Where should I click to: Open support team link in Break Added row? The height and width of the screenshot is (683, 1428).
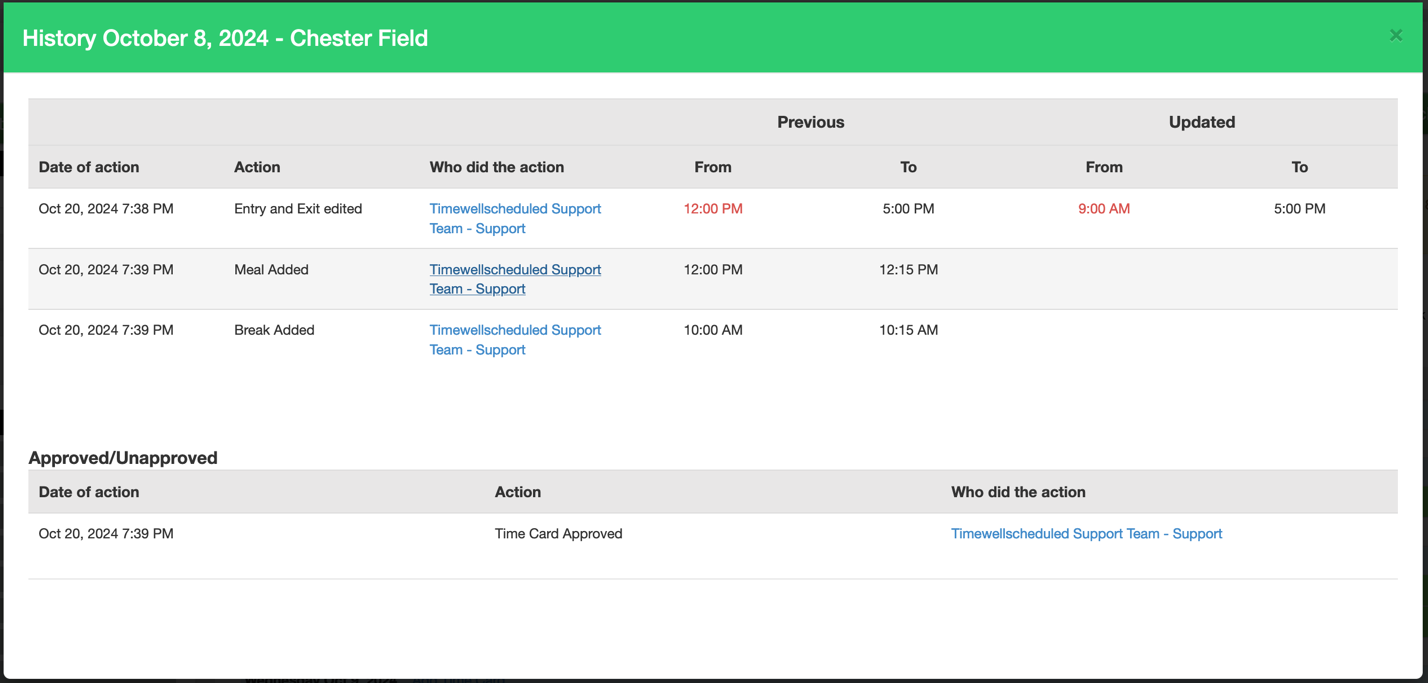(x=514, y=339)
